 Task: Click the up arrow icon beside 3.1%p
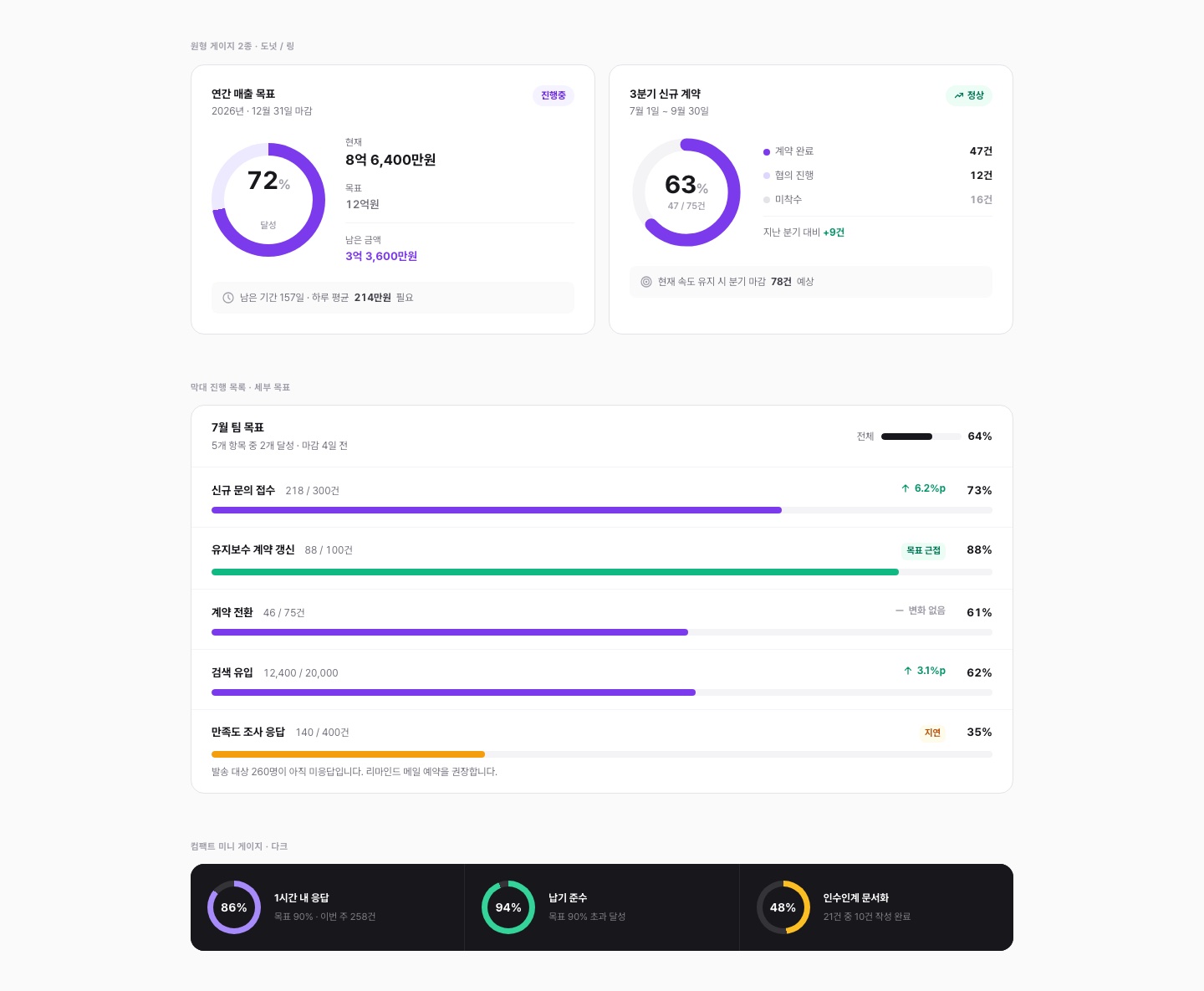click(908, 671)
